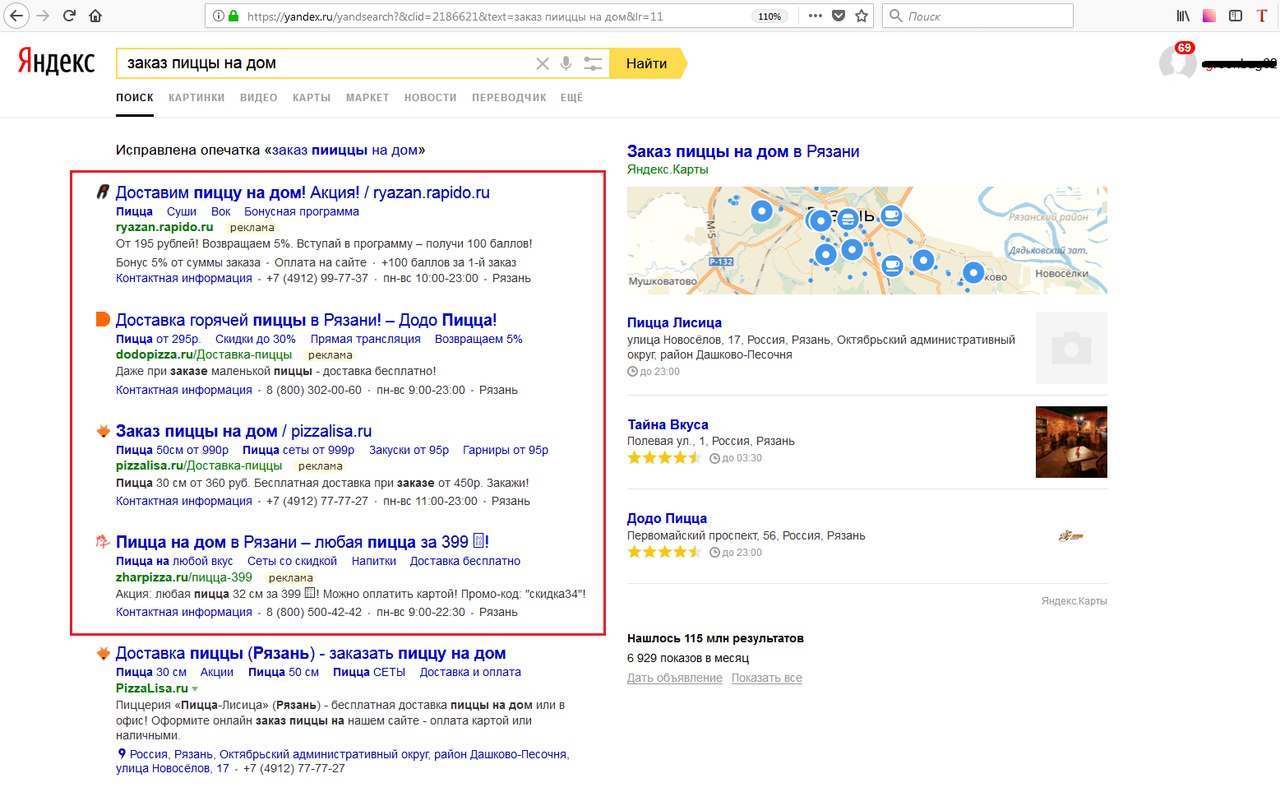This screenshot has width=1280, height=792.
Task: Start voice search with microphone icon
Action: [566, 63]
